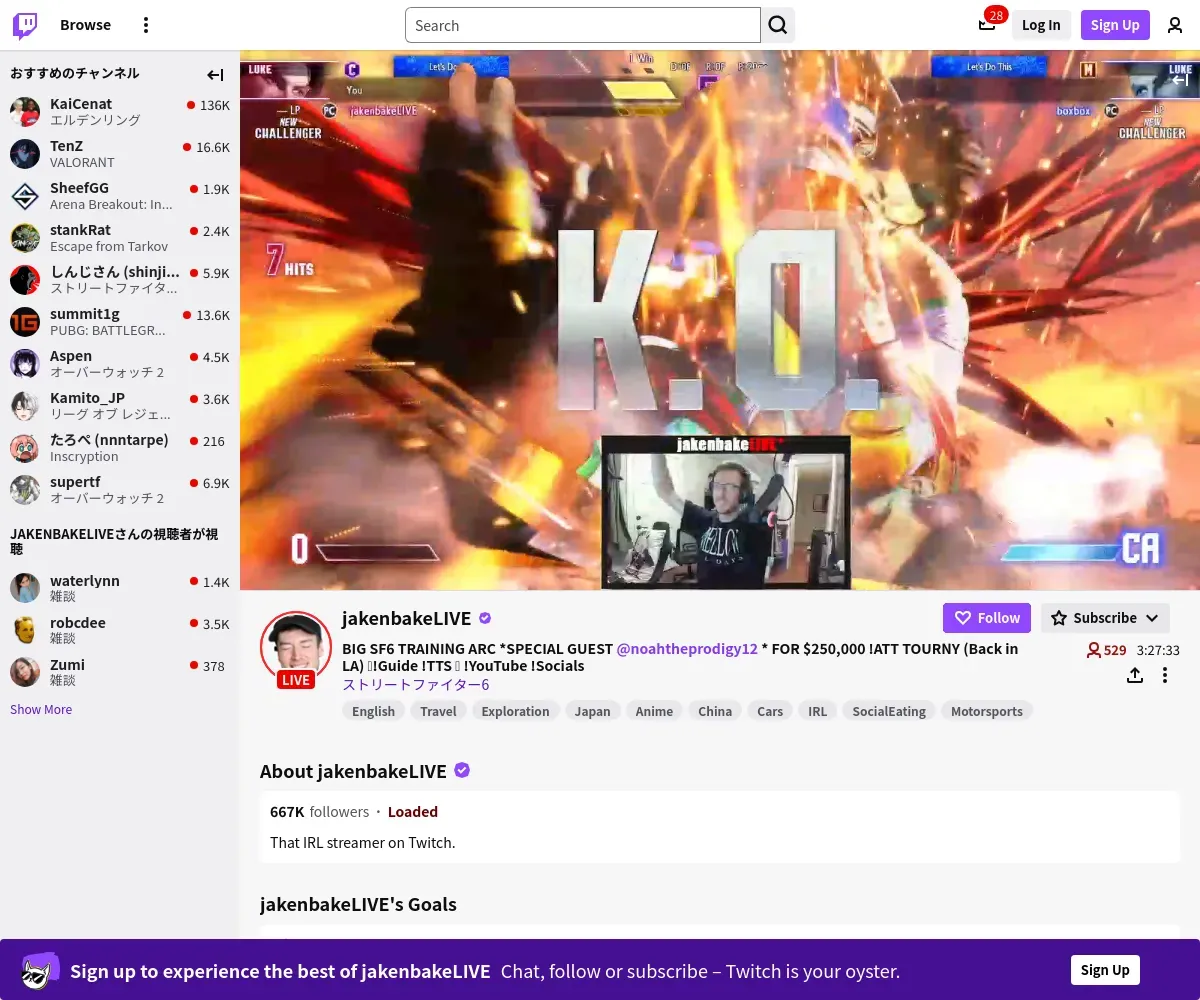Select the Cars tag
Image resolution: width=1200 pixels, height=1000 pixels.
[x=770, y=711]
